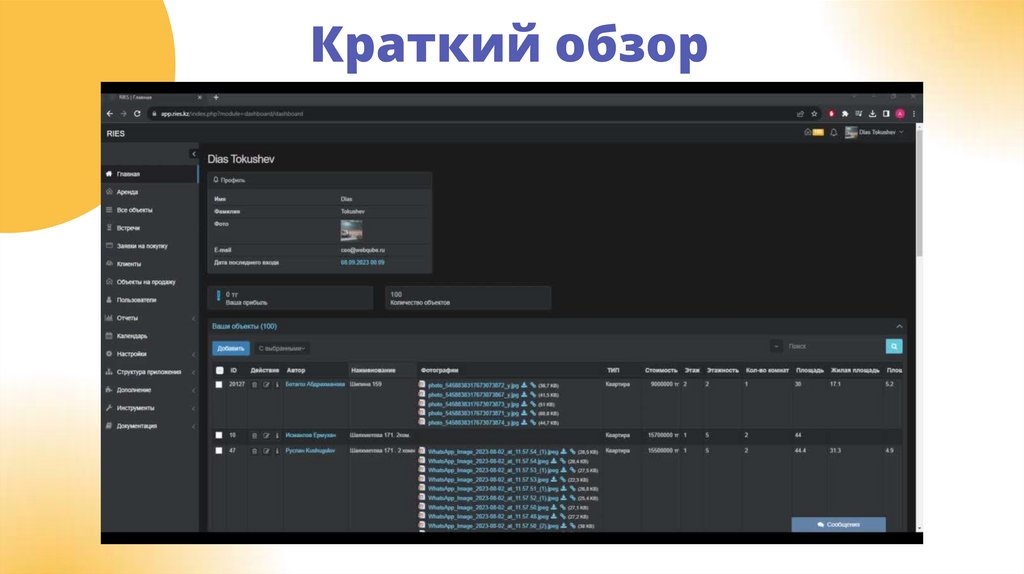Tick the checkbox for row ID 47
The image size is (1024, 574).
tap(219, 451)
